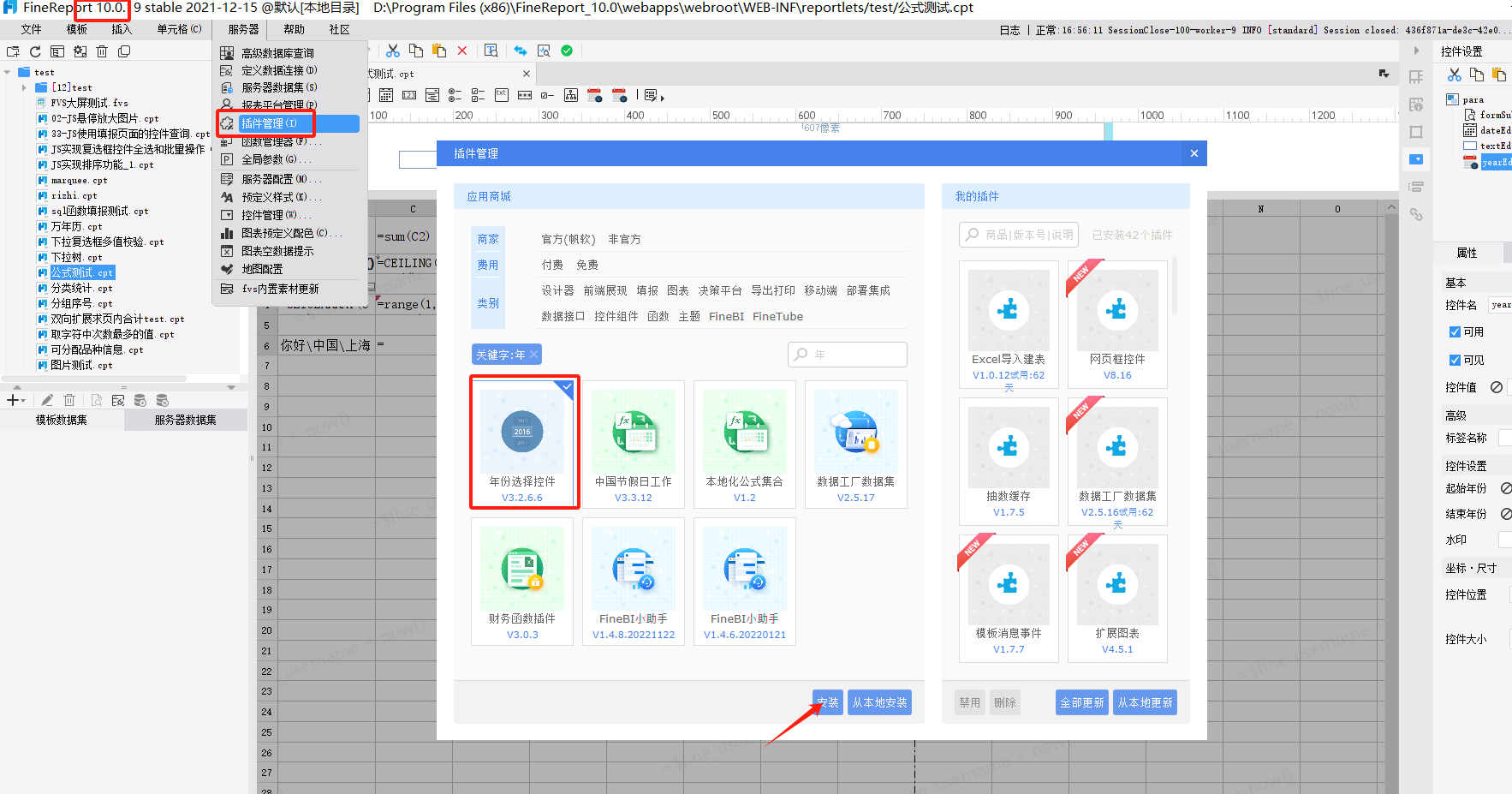Filter plugins by 免费

[x=587, y=265]
